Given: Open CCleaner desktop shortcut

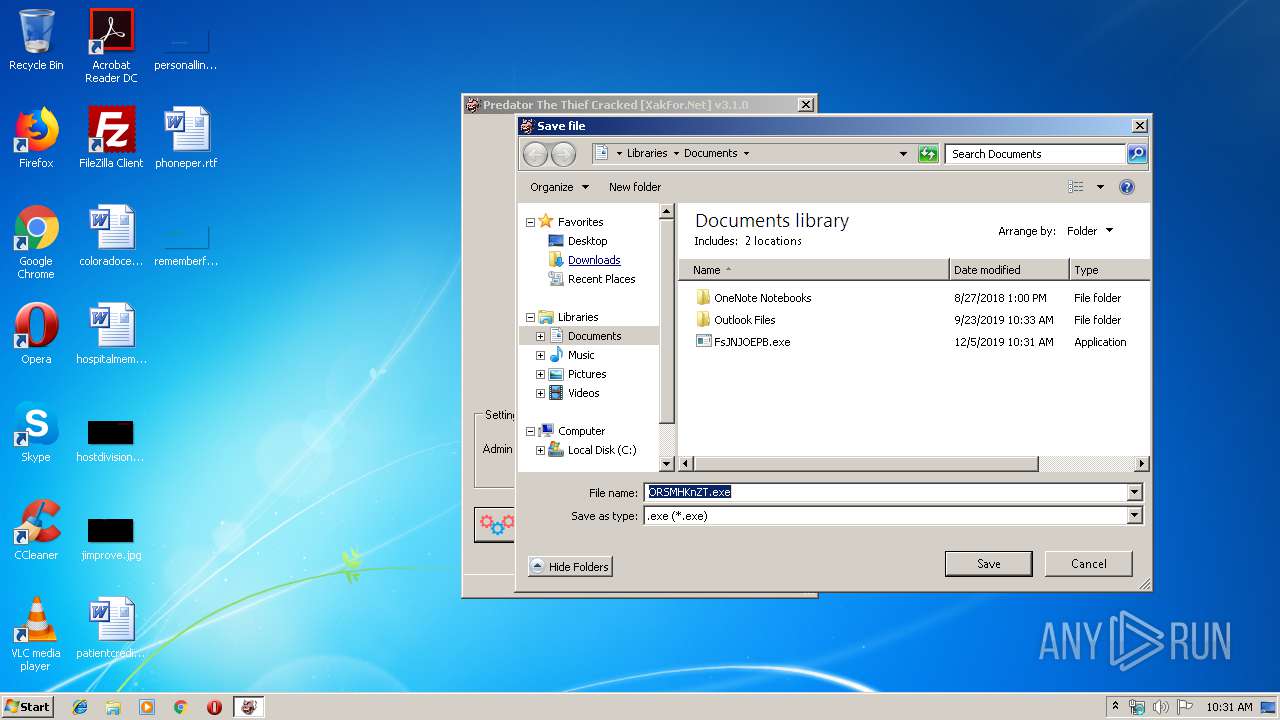Looking at the screenshot, I should 36,530.
